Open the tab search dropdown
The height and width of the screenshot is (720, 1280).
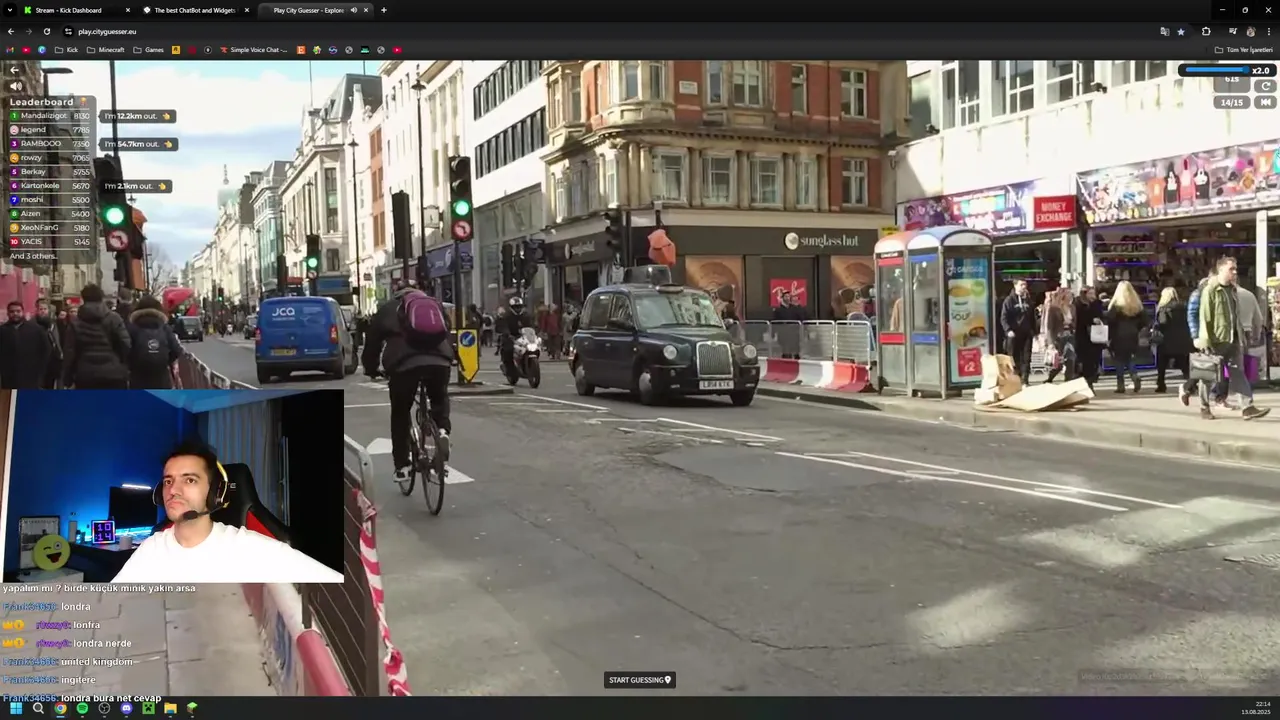(10, 10)
